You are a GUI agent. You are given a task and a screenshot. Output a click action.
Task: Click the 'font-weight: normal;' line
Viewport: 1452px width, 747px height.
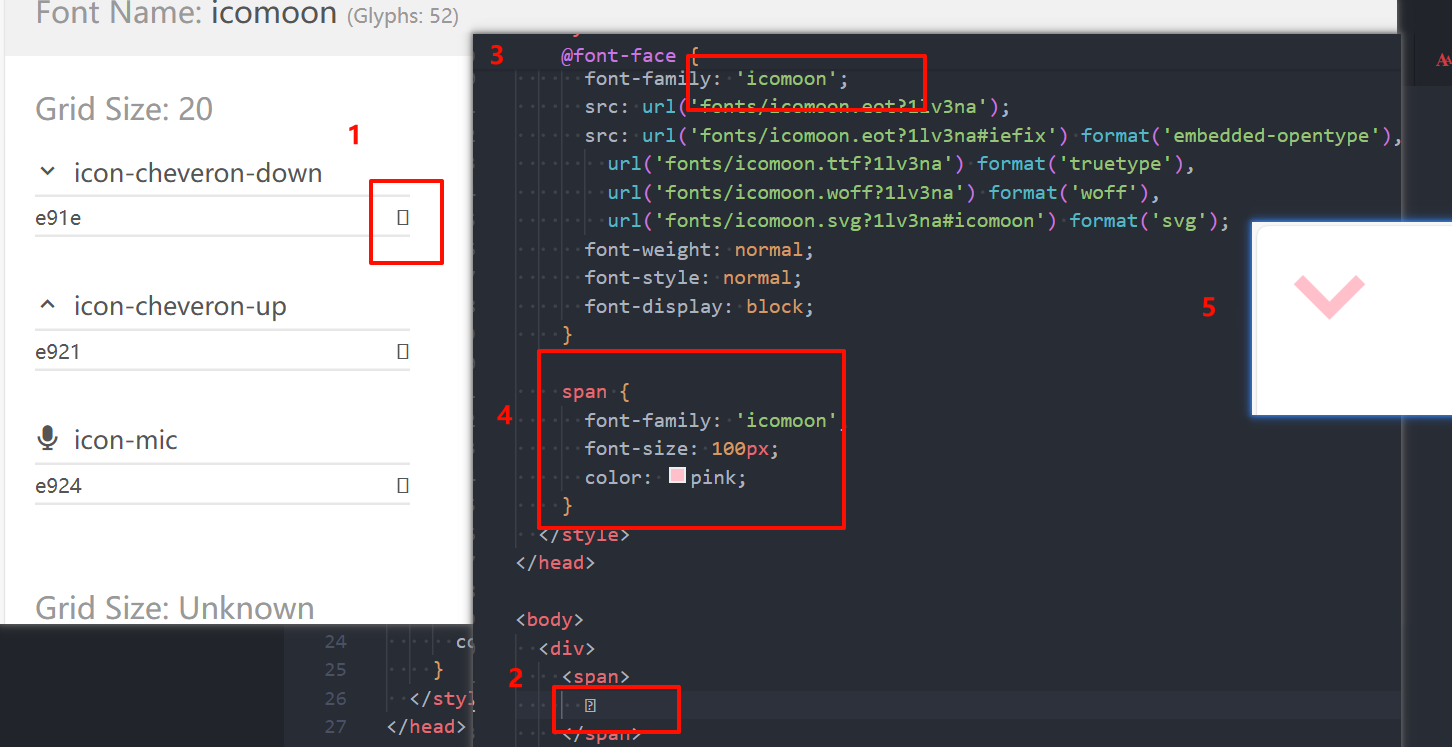[x=700, y=249]
